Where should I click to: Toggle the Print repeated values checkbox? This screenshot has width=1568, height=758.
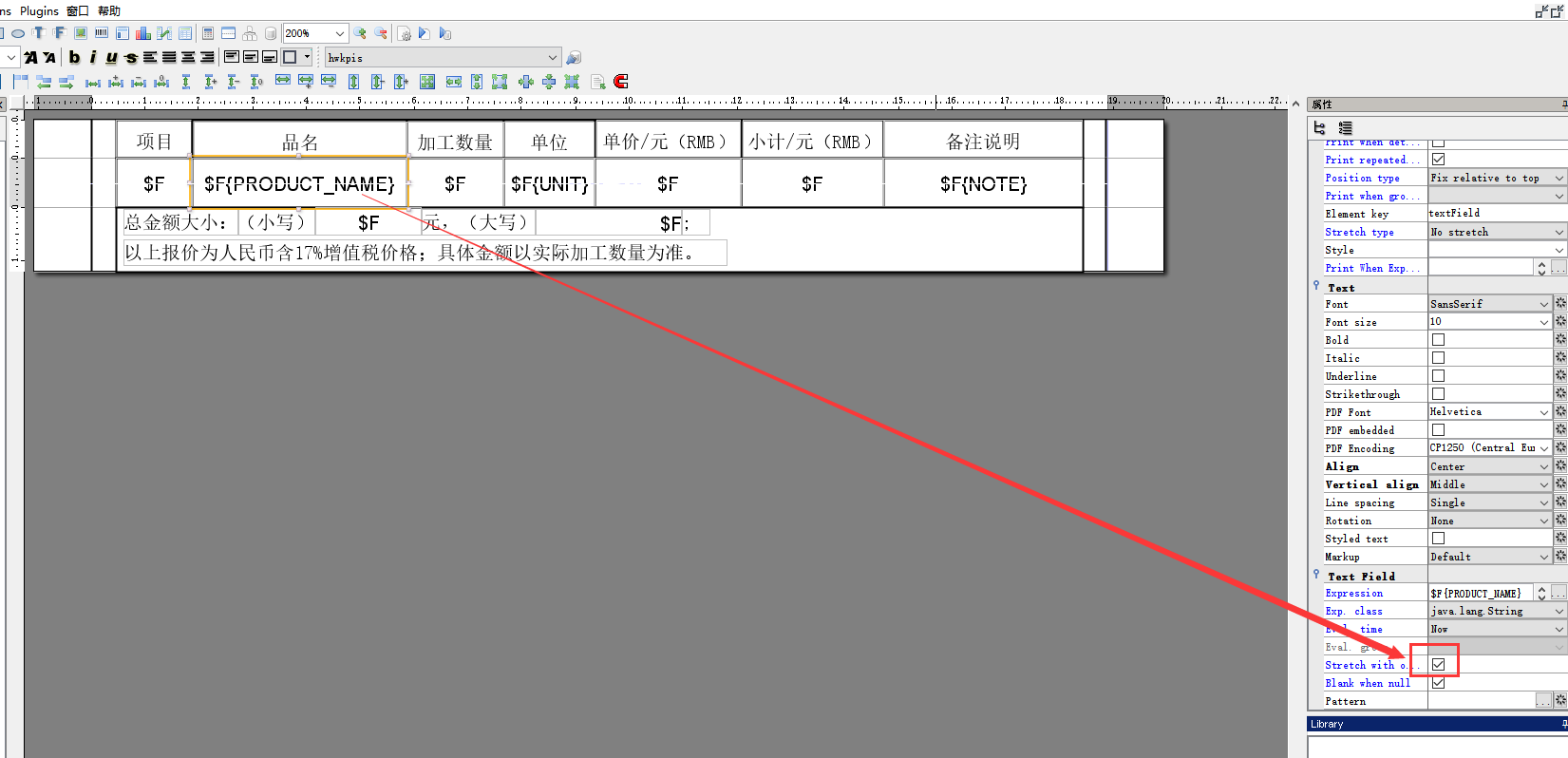coord(1438,159)
